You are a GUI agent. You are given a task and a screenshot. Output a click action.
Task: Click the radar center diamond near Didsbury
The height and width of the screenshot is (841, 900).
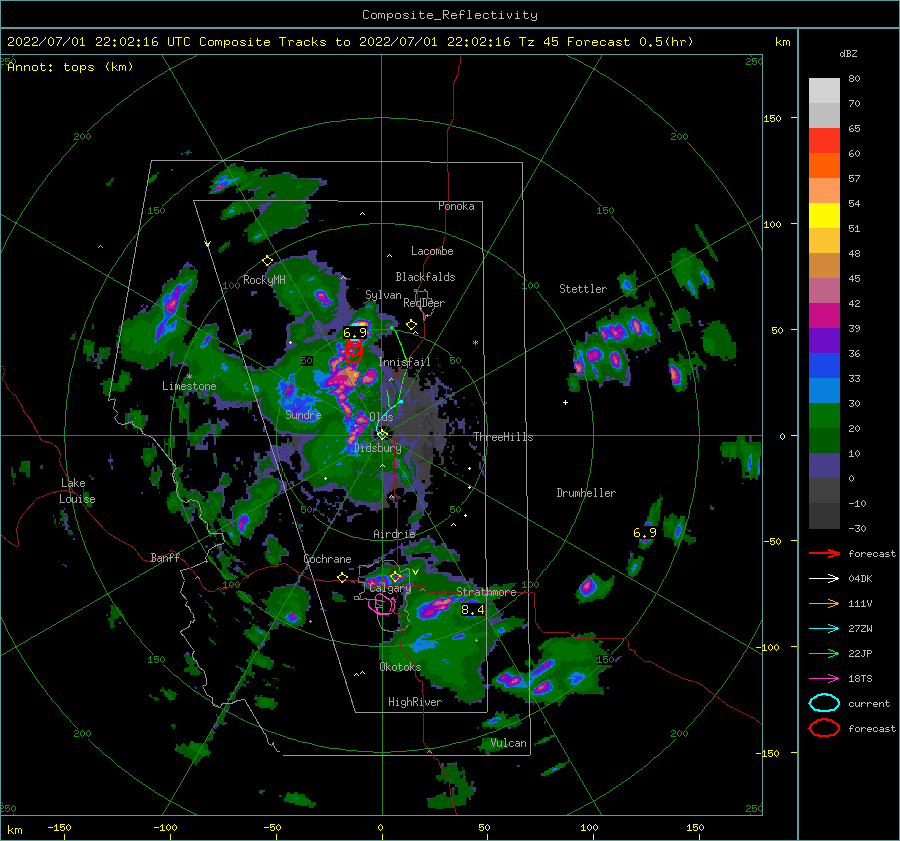[x=382, y=435]
